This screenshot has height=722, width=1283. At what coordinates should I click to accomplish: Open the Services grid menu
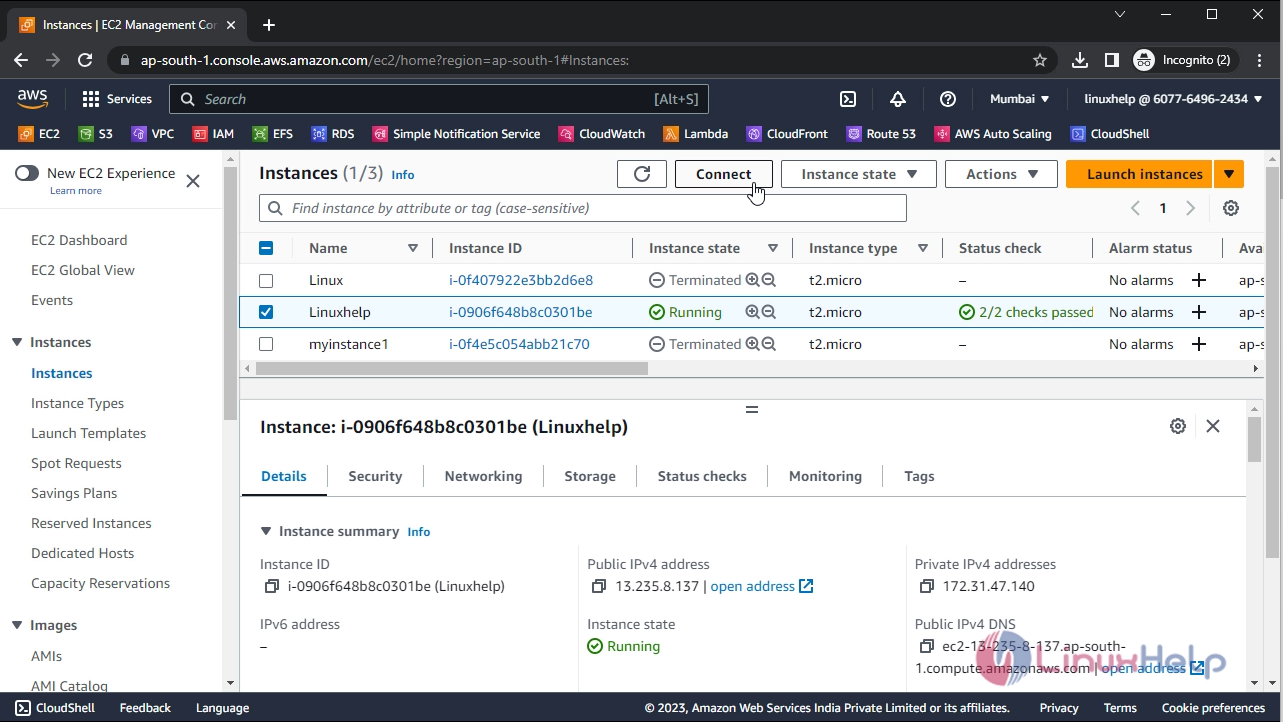point(117,99)
